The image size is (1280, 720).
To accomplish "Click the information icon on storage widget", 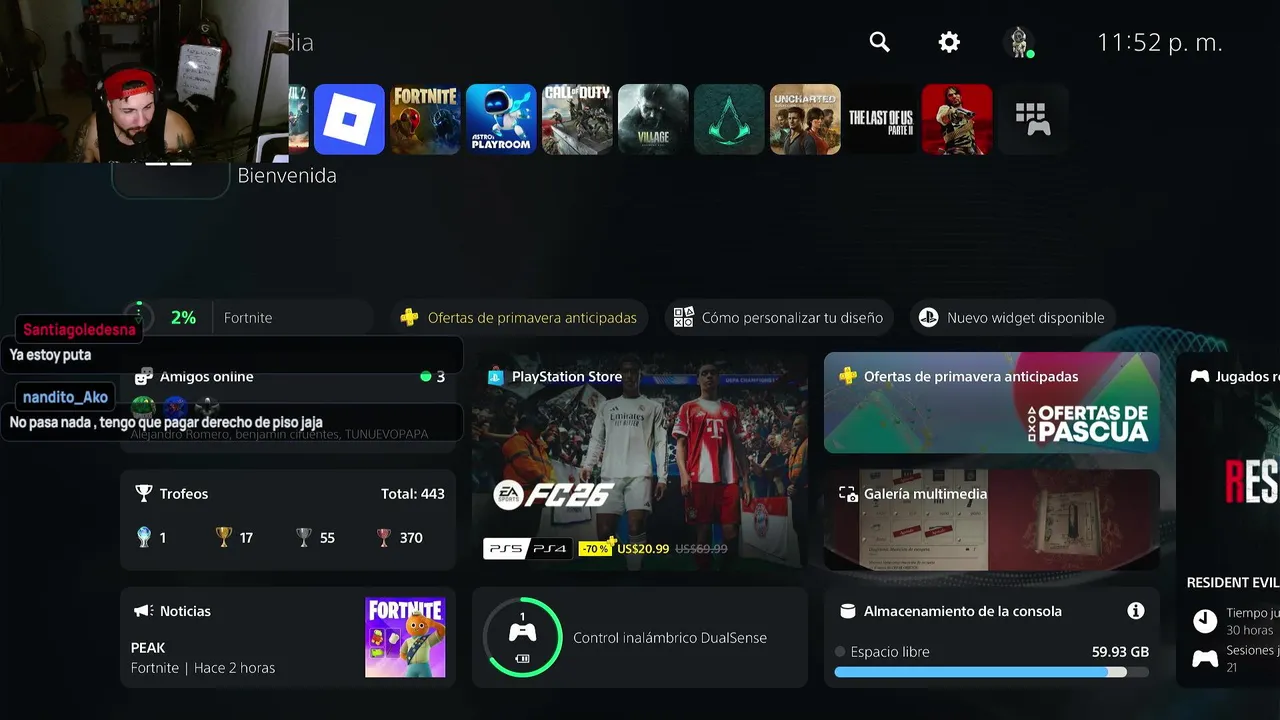I will click(1135, 610).
